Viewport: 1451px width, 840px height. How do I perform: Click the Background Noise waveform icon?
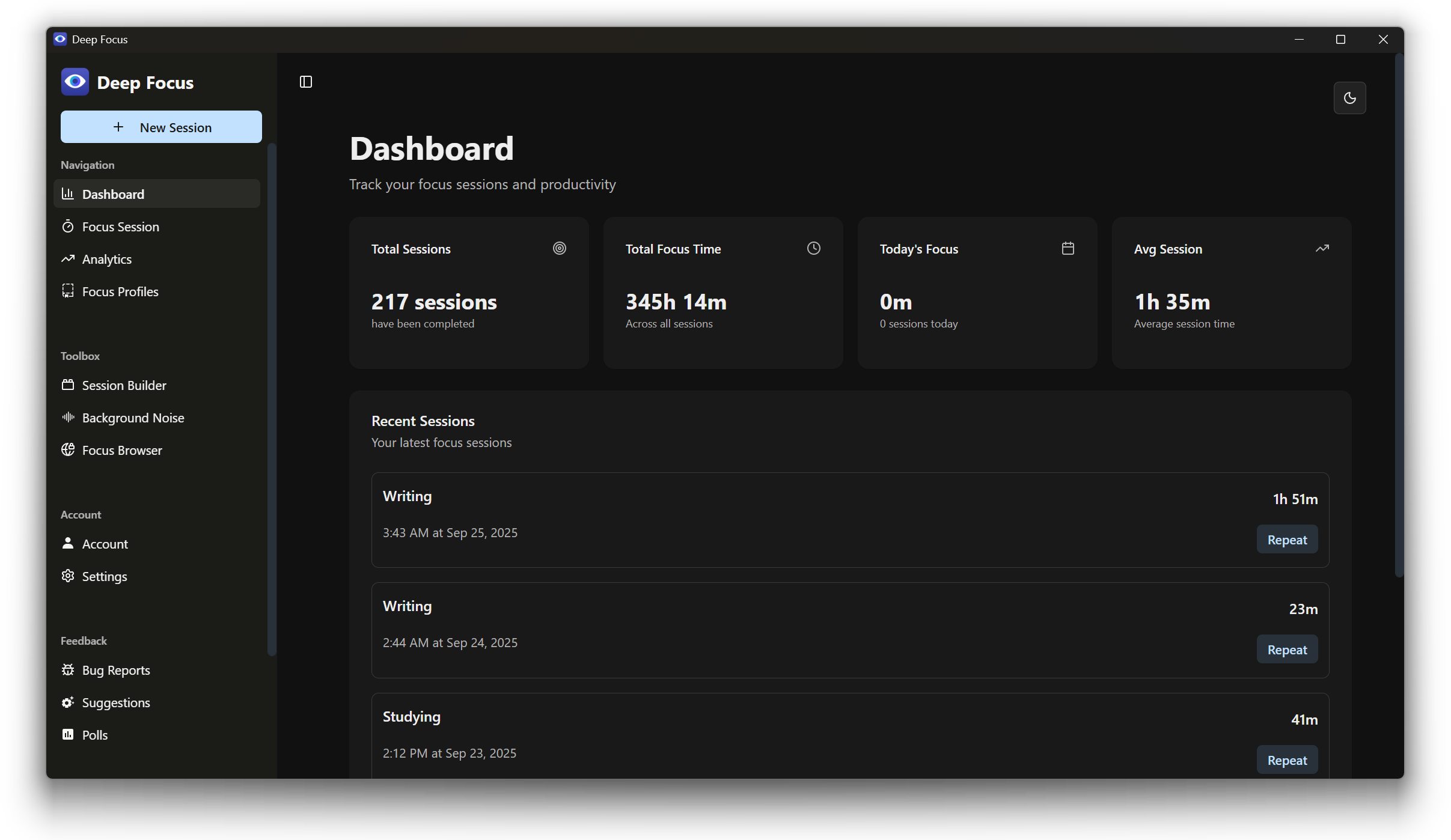point(68,417)
